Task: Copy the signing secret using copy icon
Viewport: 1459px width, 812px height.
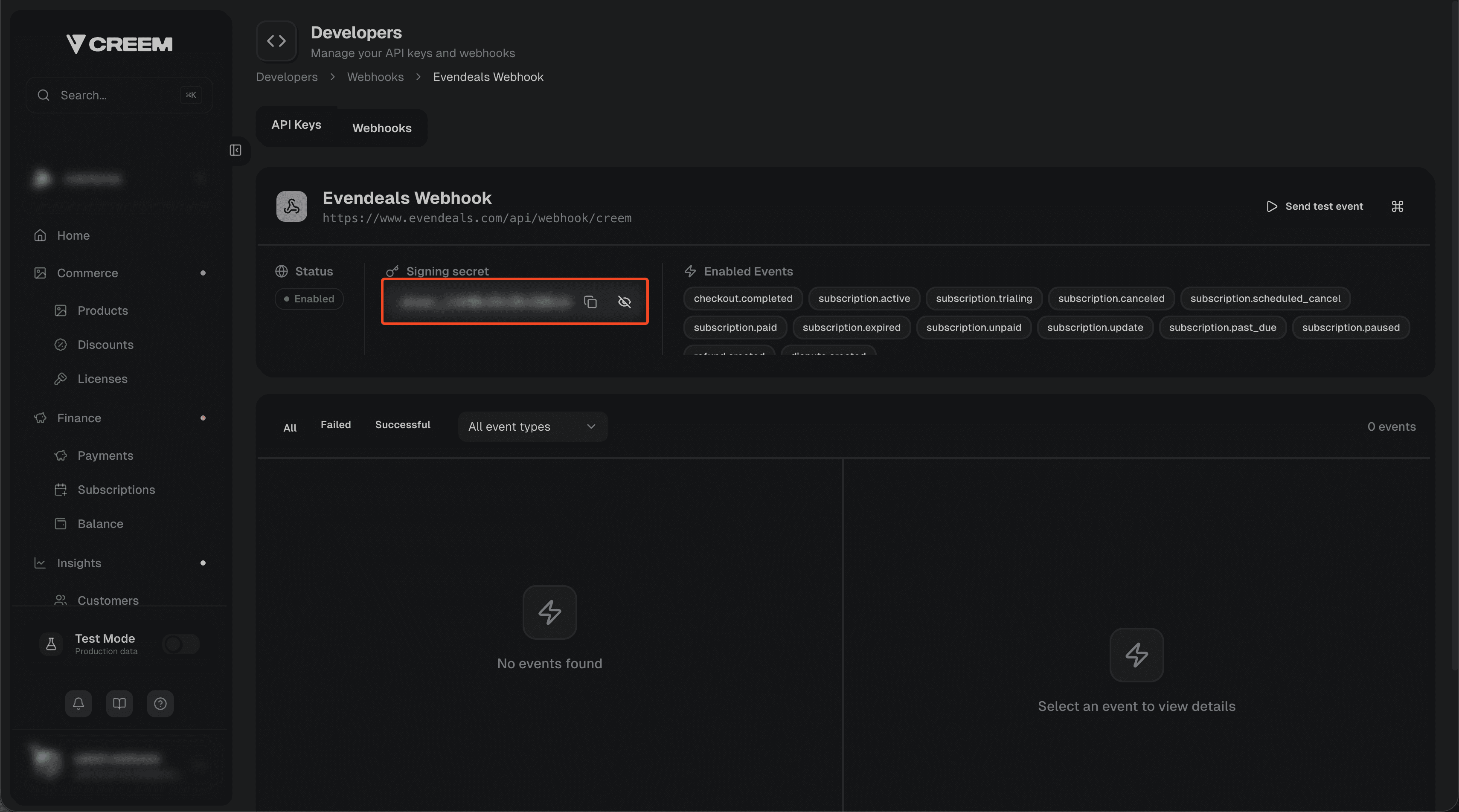Action: [590, 302]
